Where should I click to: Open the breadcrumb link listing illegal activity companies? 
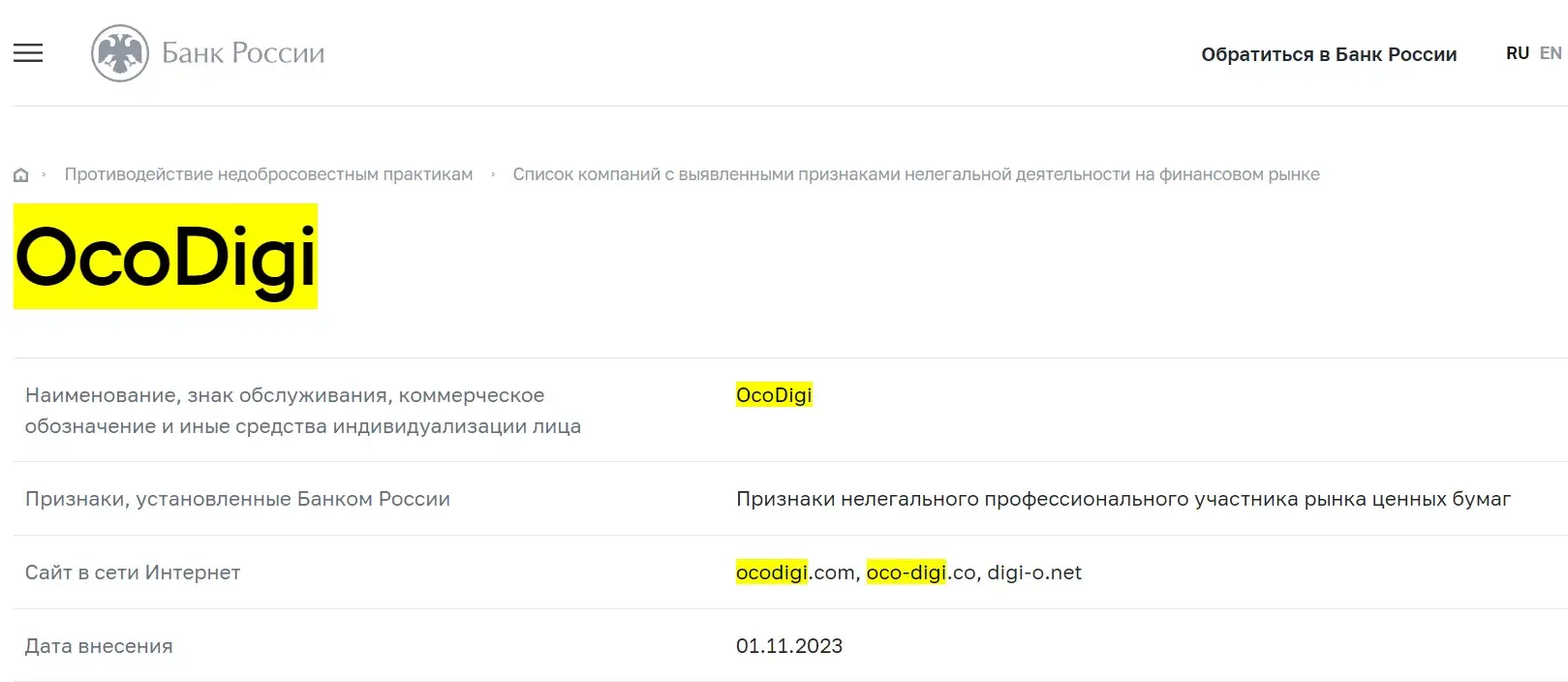tap(916, 174)
